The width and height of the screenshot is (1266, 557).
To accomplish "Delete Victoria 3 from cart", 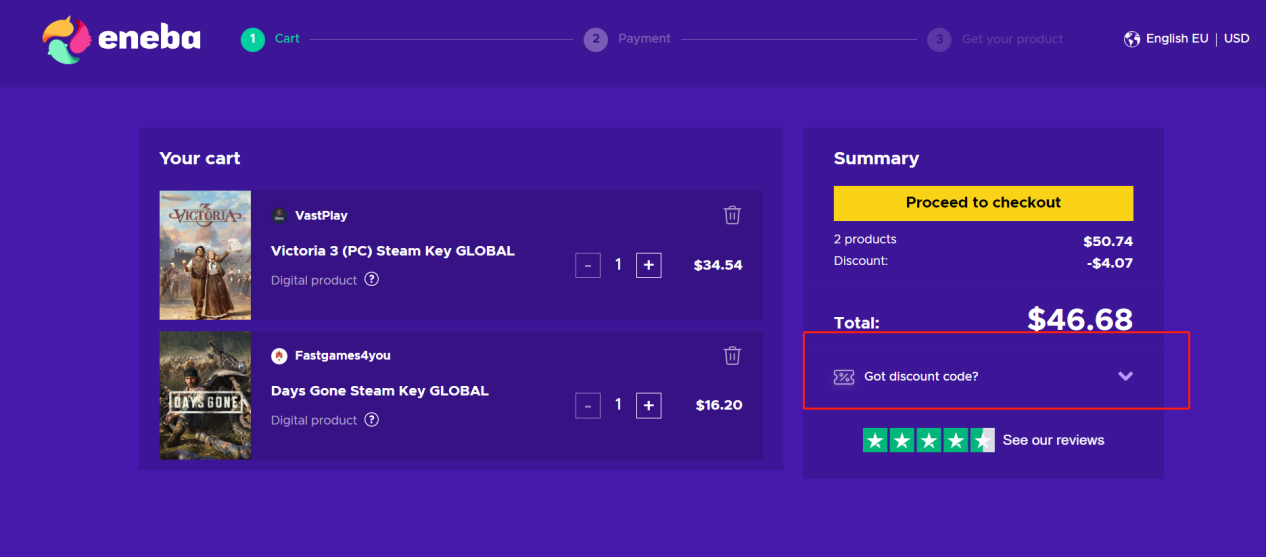I will 732,215.
